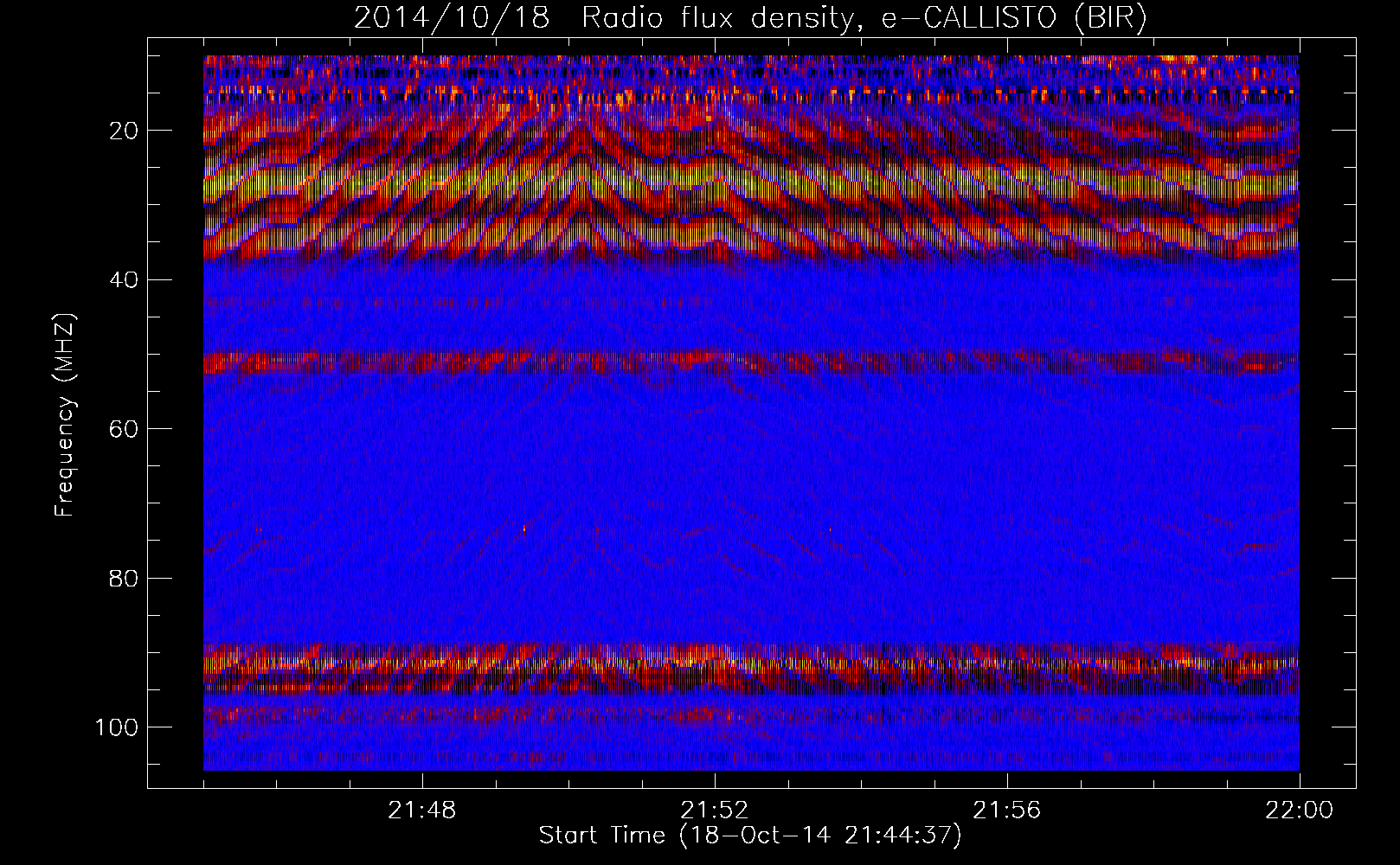The height and width of the screenshot is (865, 1400).
Task: Click the 22:00 time tick label
Action: [x=1300, y=811]
